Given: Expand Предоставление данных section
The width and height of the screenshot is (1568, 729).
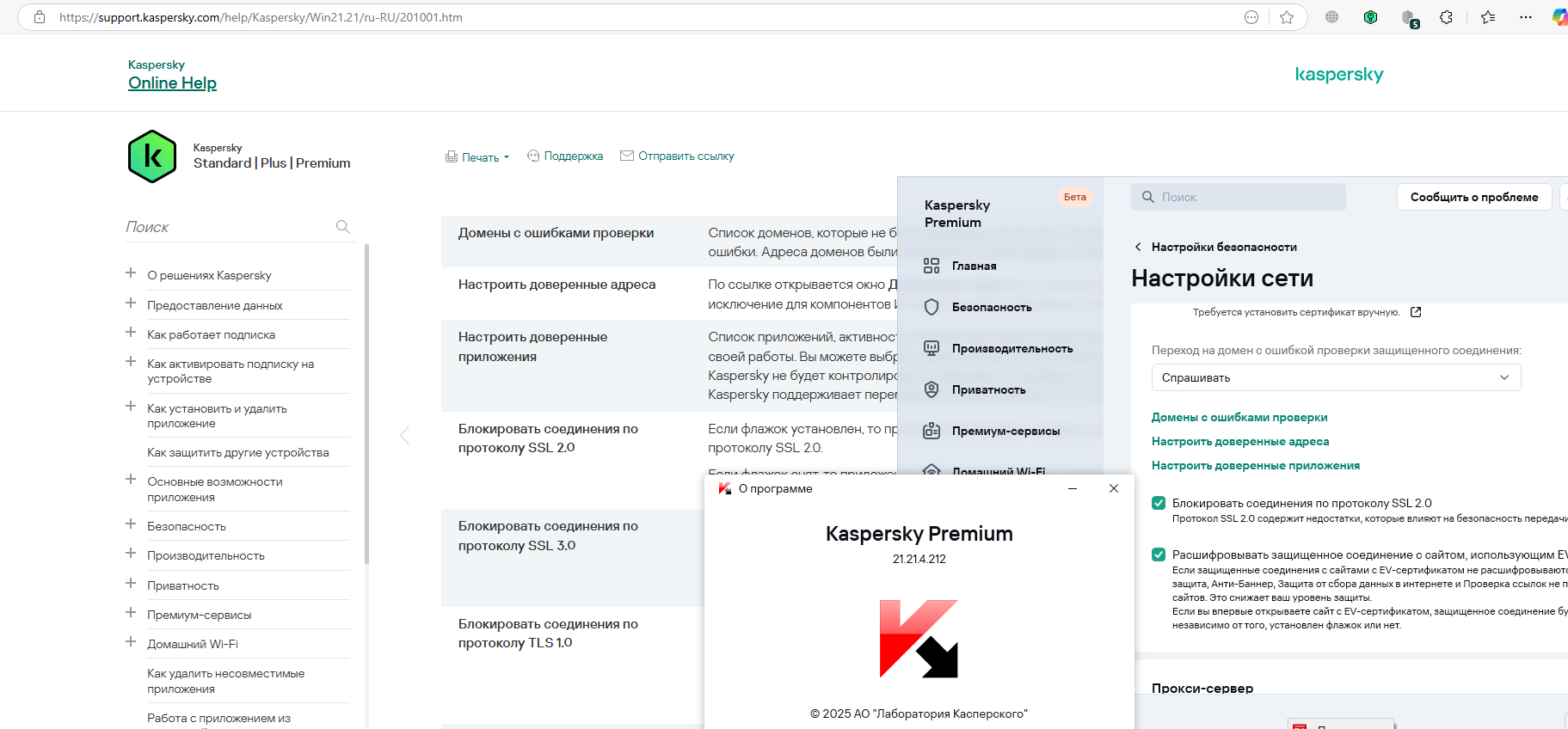Looking at the screenshot, I should click(x=131, y=303).
